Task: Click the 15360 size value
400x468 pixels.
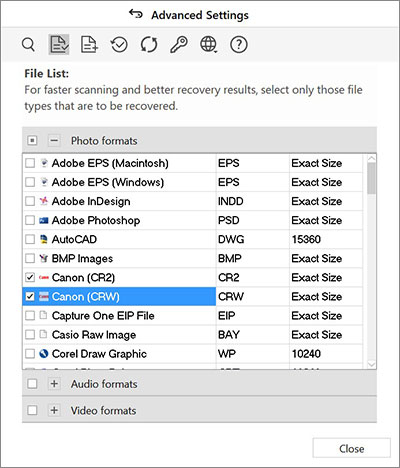Action: [x=306, y=239]
